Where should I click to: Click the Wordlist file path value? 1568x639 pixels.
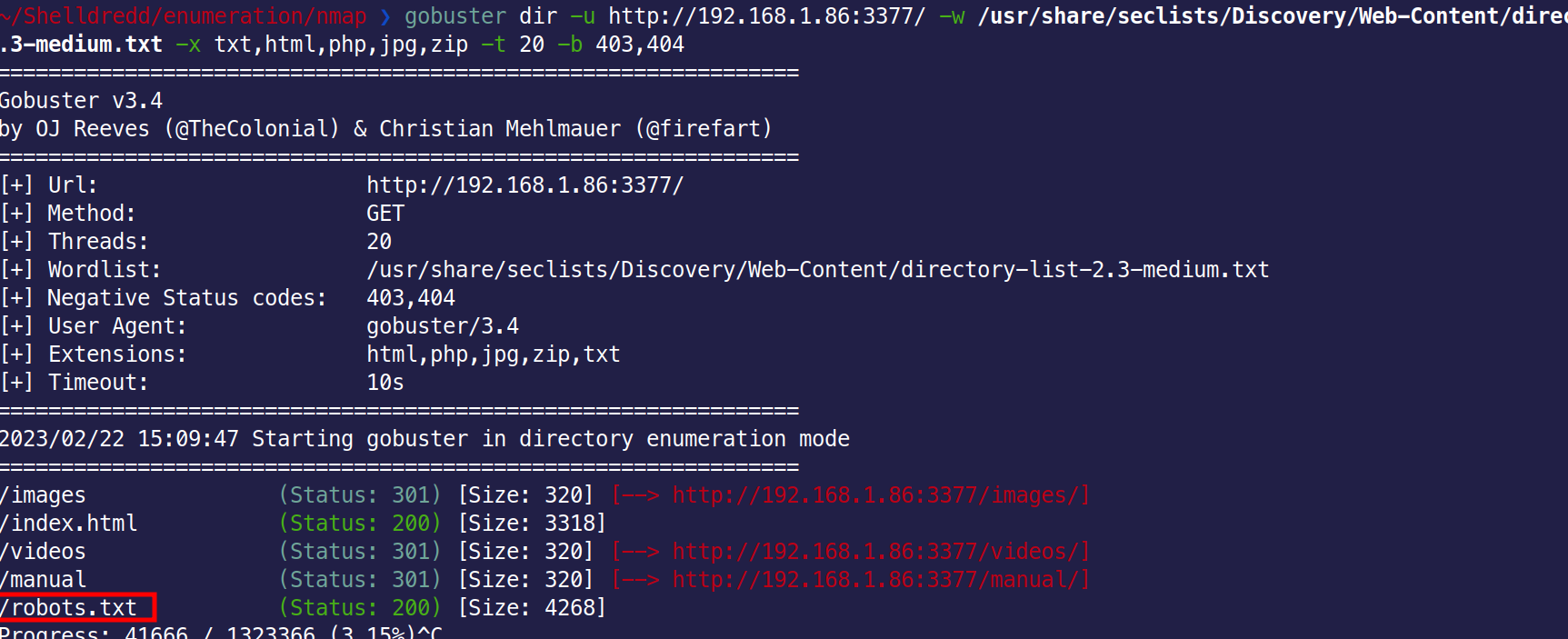tap(817, 270)
